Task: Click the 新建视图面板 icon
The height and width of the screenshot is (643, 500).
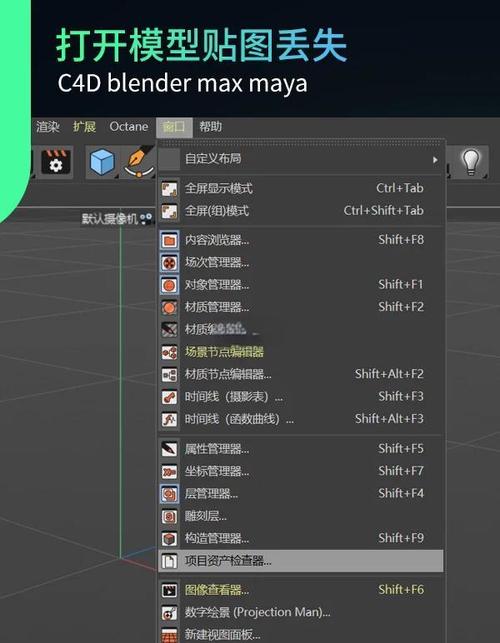Action: click(x=169, y=635)
